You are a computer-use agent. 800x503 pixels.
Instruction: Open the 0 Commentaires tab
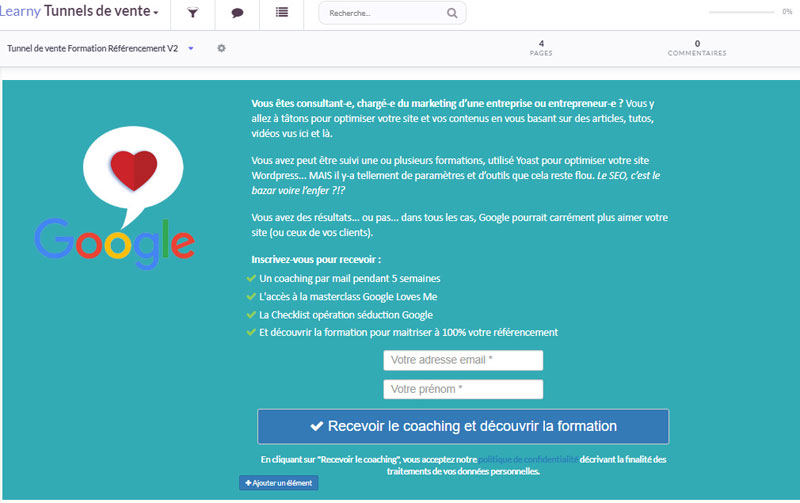(697, 48)
